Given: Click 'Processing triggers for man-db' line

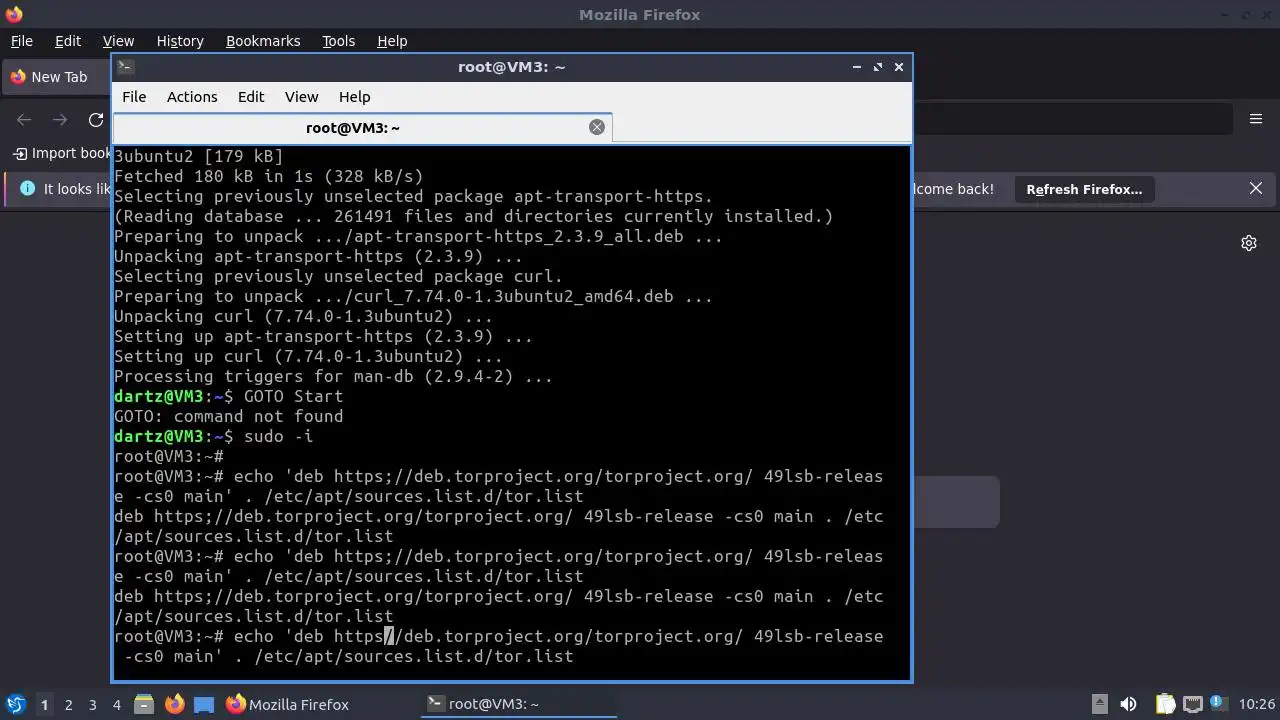Looking at the screenshot, I should (x=333, y=376).
